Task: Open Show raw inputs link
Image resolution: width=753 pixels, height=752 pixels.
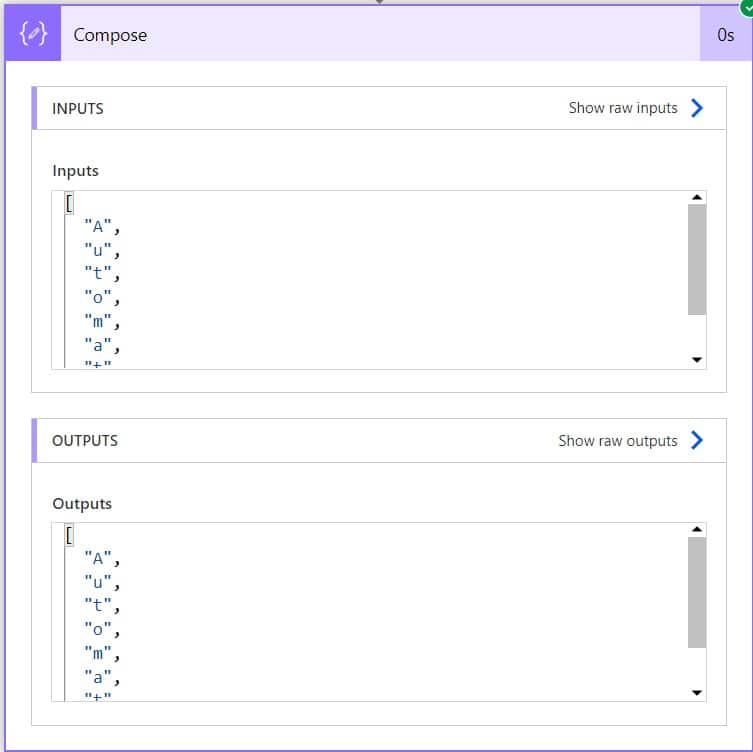Action: click(623, 108)
